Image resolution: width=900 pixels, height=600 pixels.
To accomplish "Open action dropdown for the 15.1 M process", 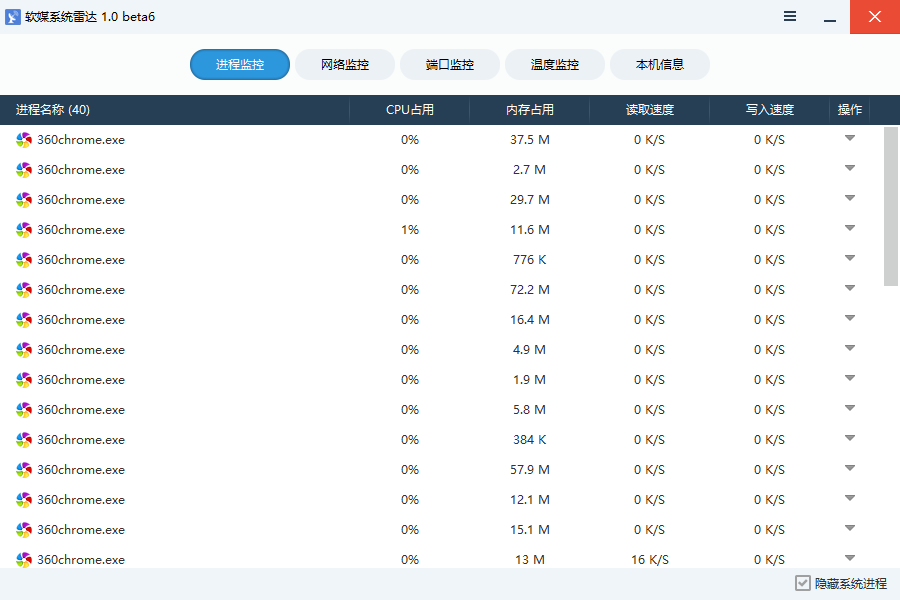I will tap(850, 528).
